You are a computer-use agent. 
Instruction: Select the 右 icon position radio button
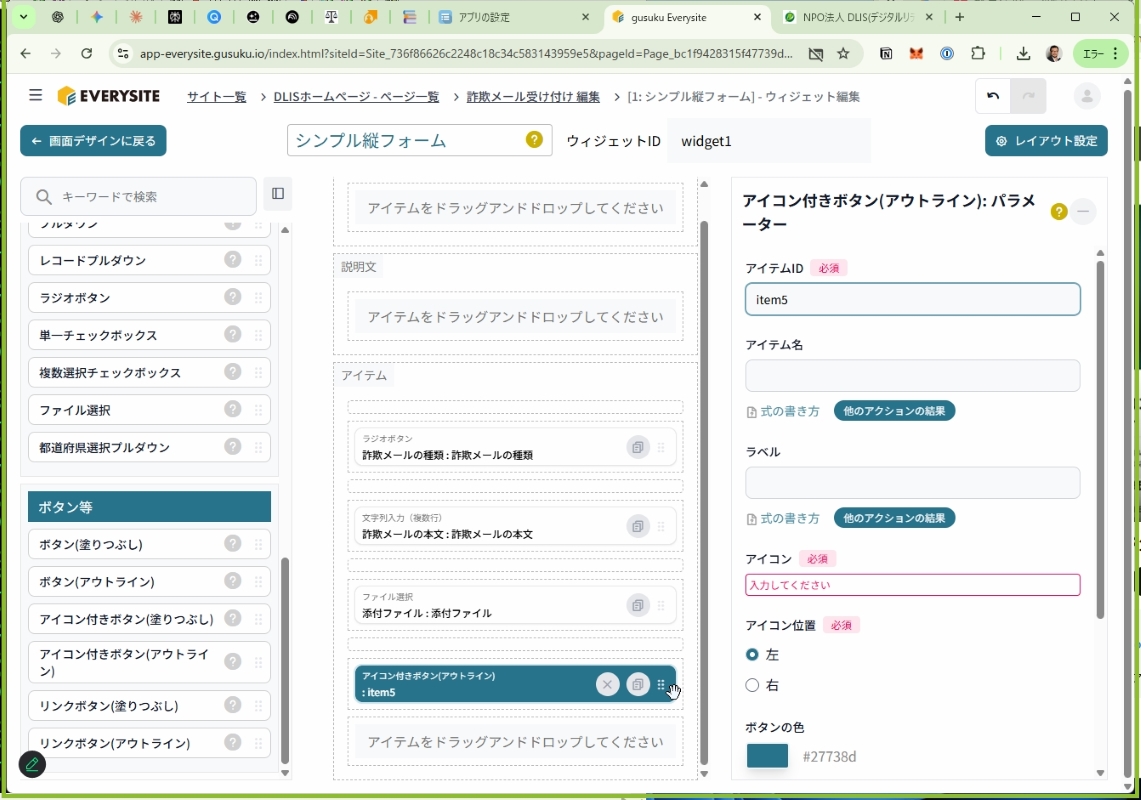pos(753,686)
